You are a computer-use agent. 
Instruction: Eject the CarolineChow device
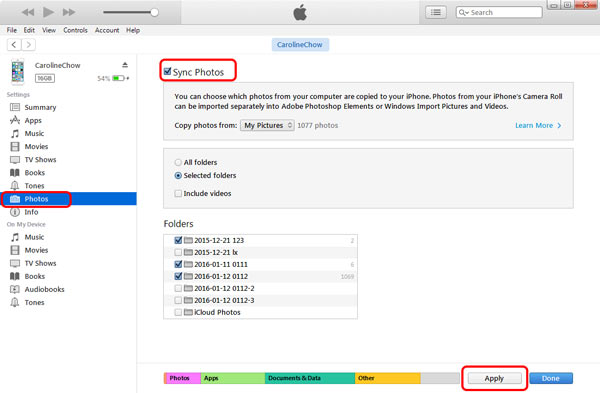pos(125,65)
